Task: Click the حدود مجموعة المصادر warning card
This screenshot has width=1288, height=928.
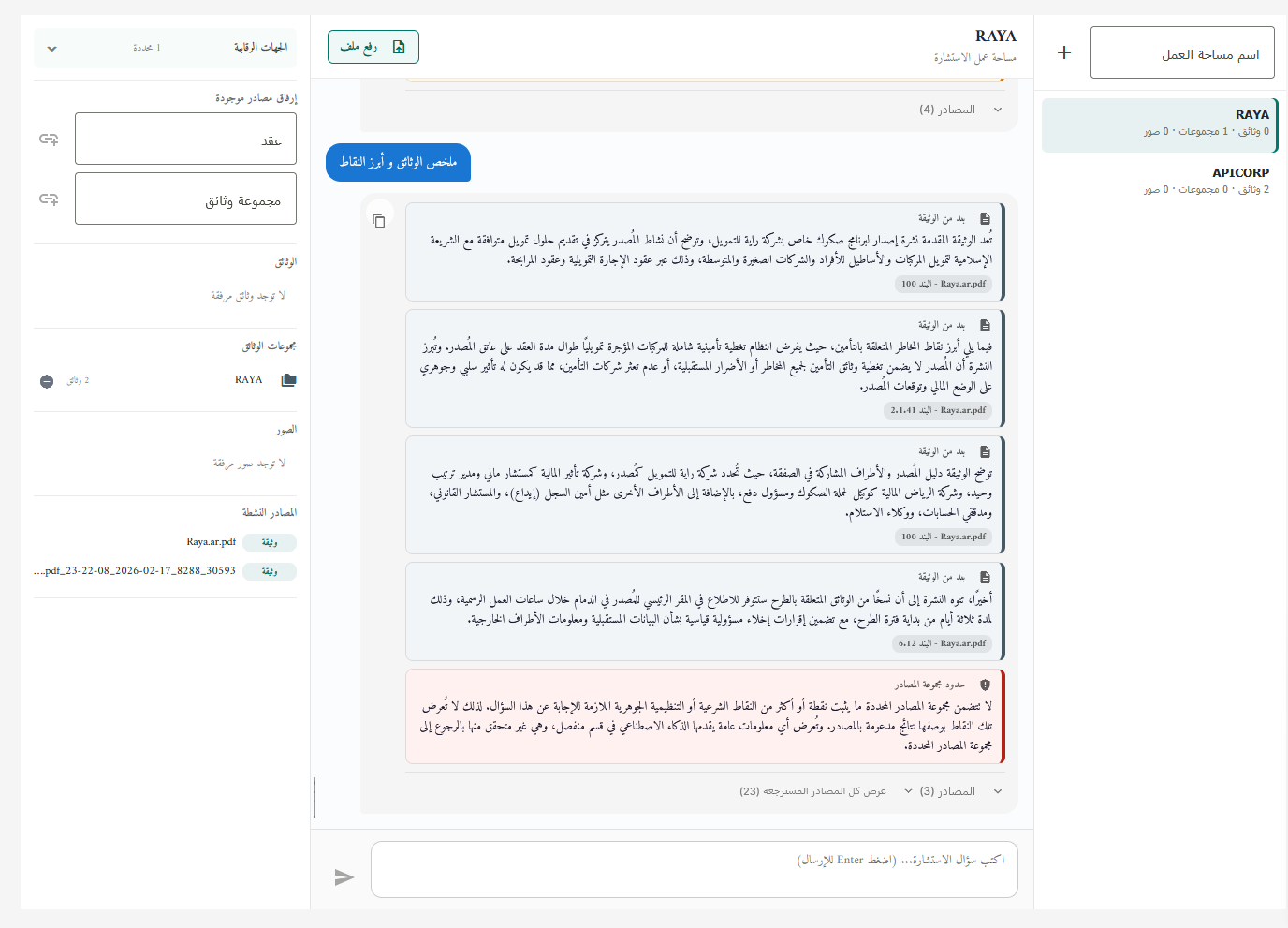Action: [705, 716]
